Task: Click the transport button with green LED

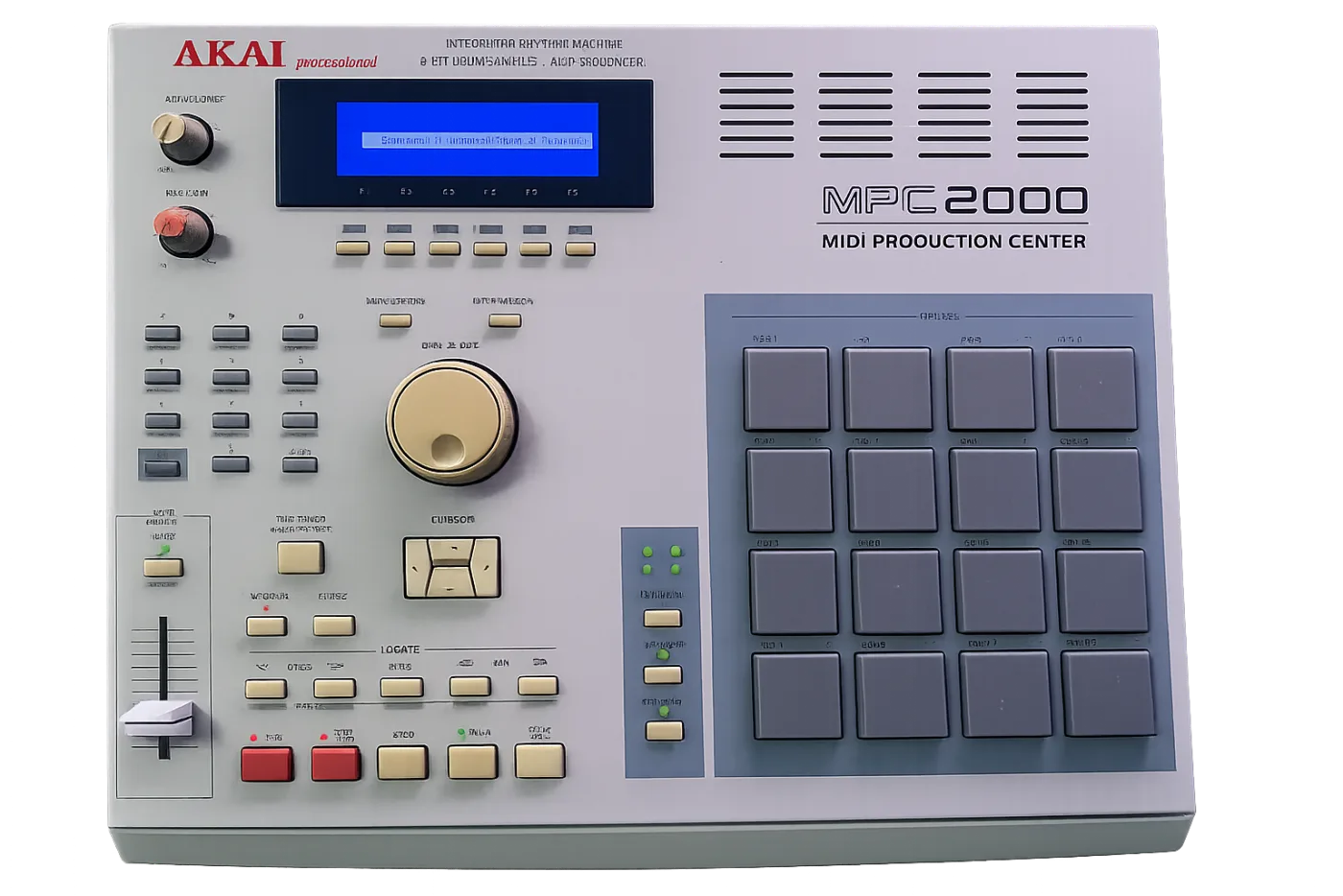Action: click(x=472, y=762)
